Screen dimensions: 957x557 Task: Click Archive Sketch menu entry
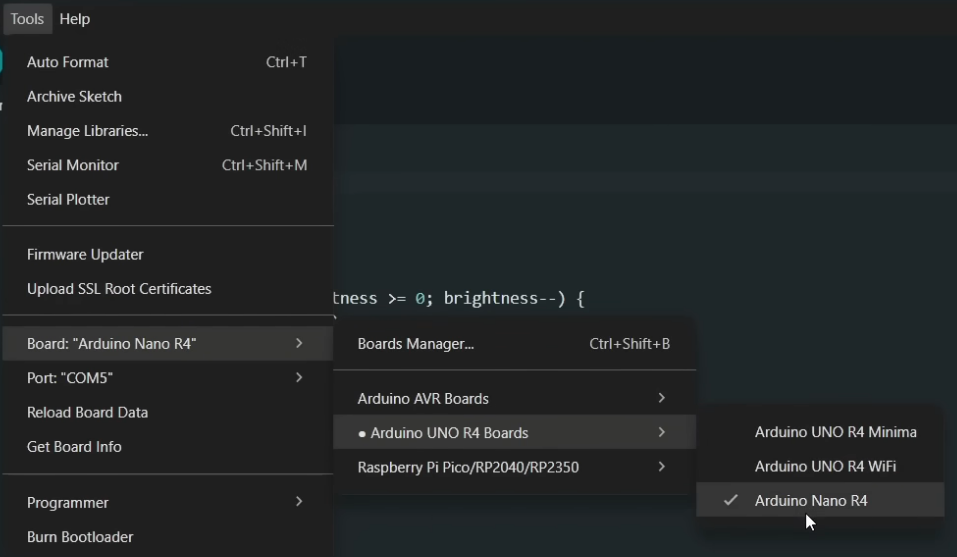(74, 97)
